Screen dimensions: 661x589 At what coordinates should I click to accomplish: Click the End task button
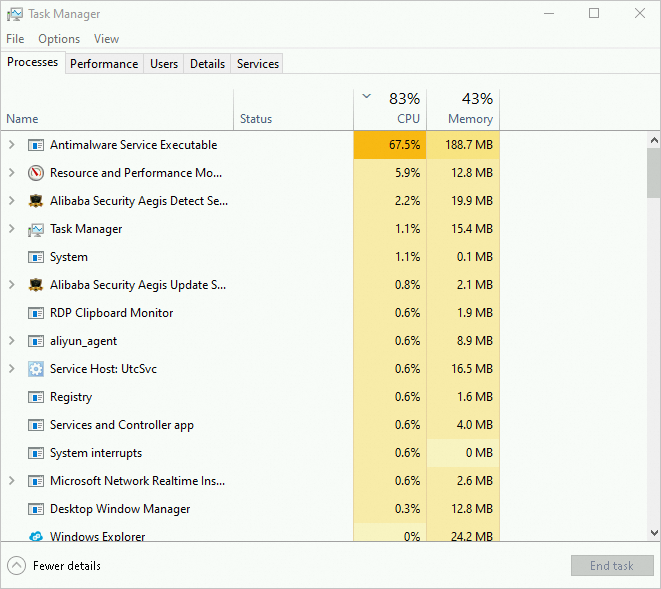click(612, 566)
